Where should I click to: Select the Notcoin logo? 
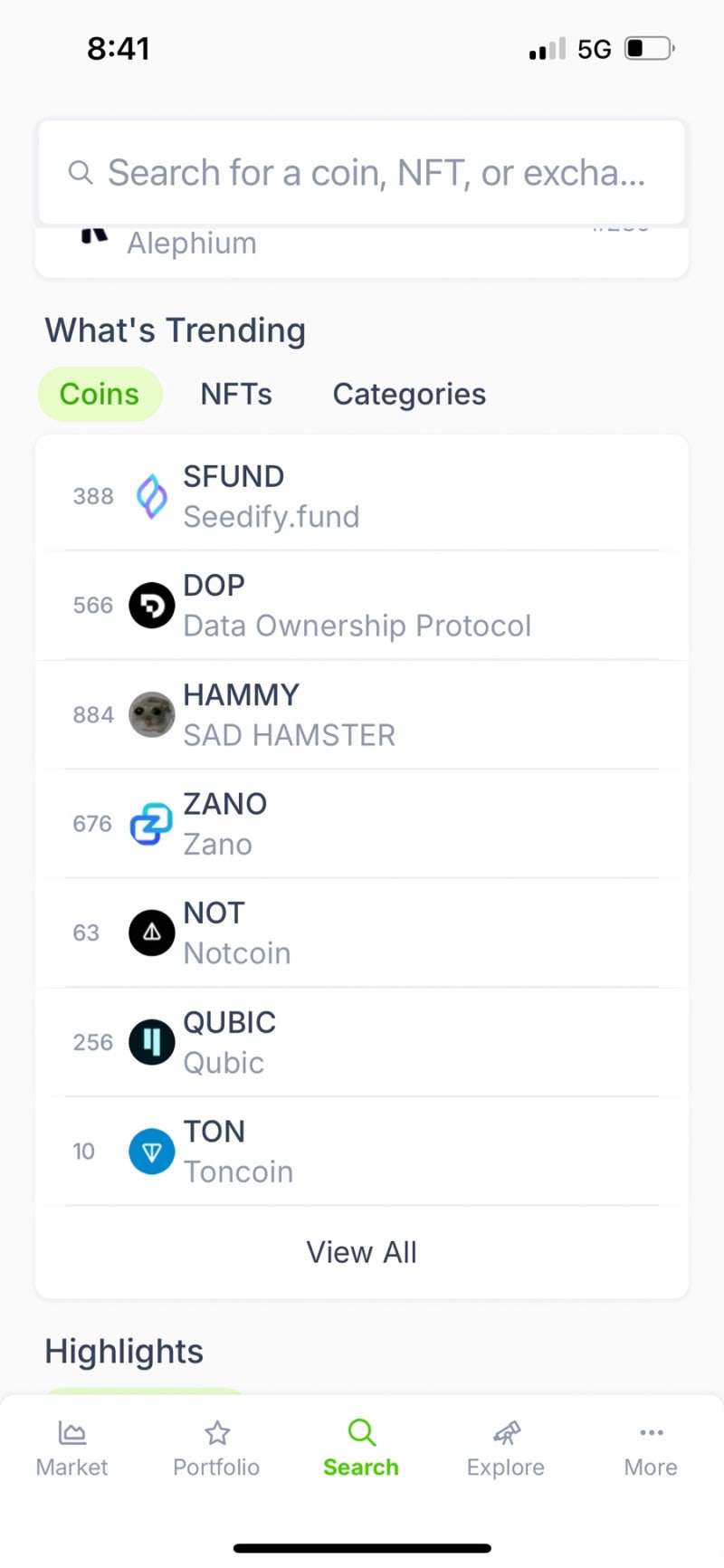click(x=151, y=932)
